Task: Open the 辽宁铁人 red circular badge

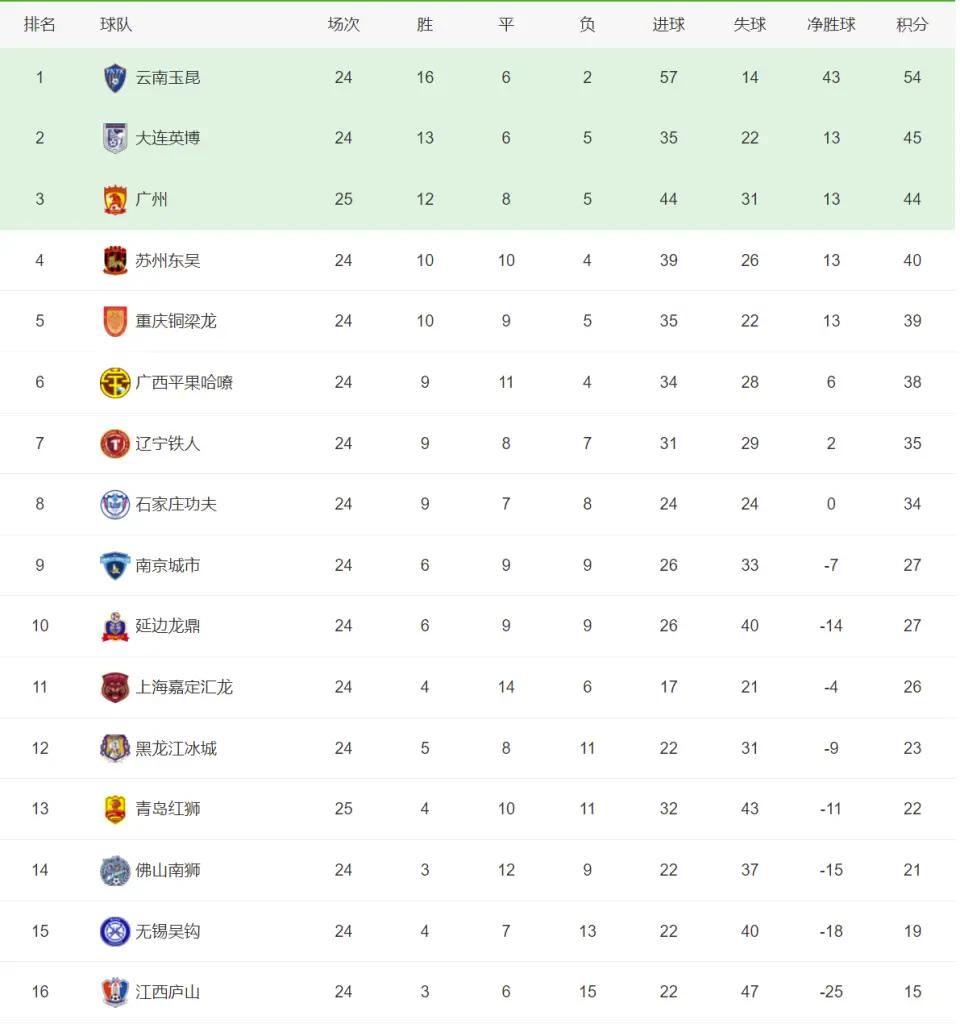Action: coord(115,444)
